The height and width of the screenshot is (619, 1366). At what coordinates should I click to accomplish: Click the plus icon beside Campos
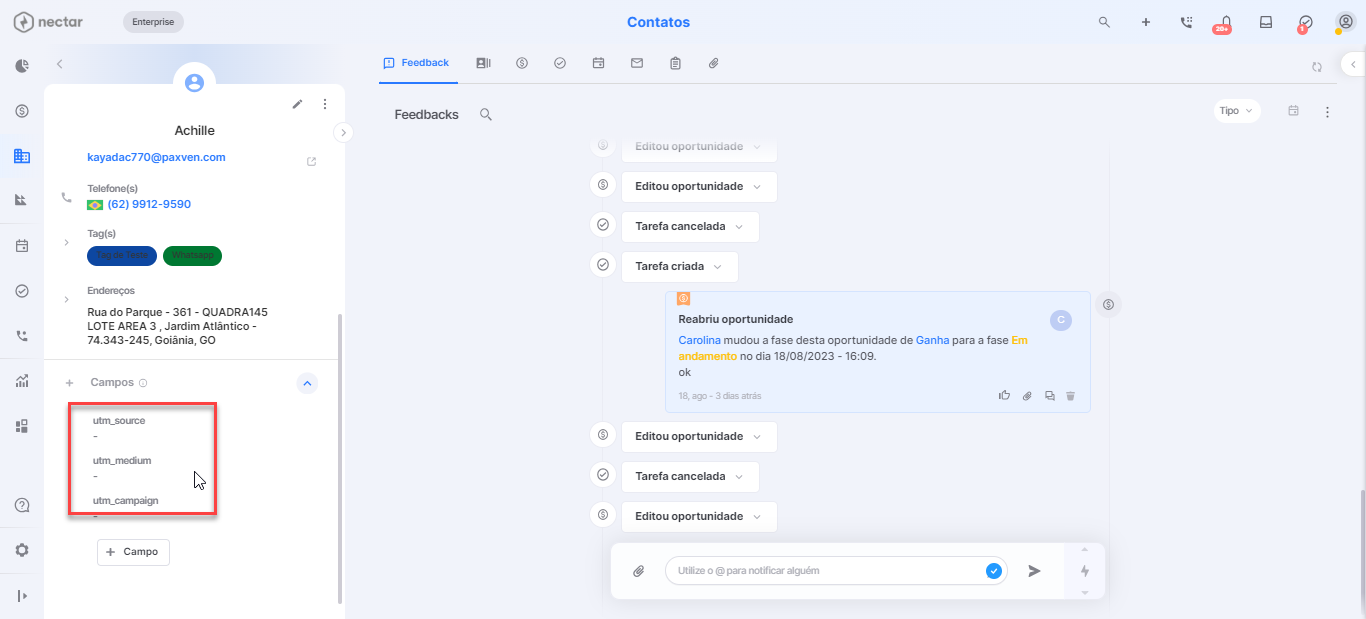(x=69, y=383)
